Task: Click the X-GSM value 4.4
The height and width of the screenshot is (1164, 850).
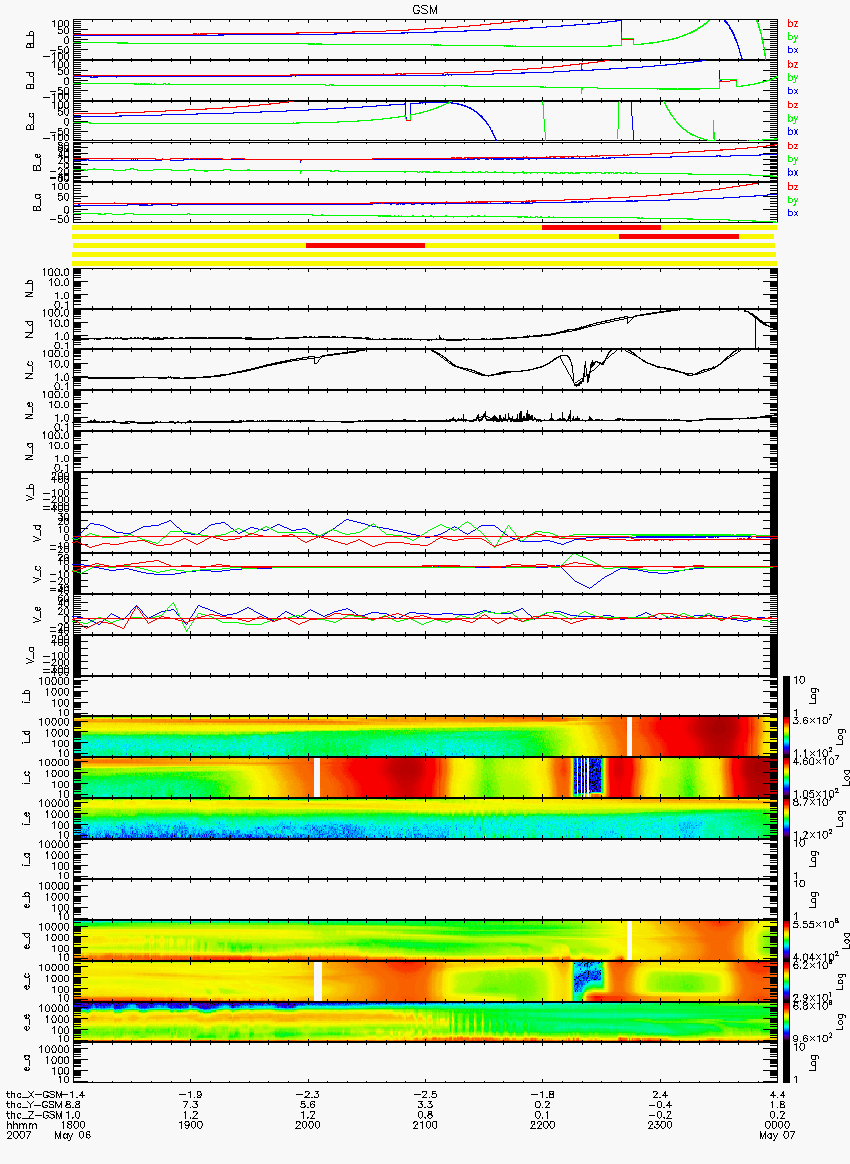Action: tap(778, 1095)
